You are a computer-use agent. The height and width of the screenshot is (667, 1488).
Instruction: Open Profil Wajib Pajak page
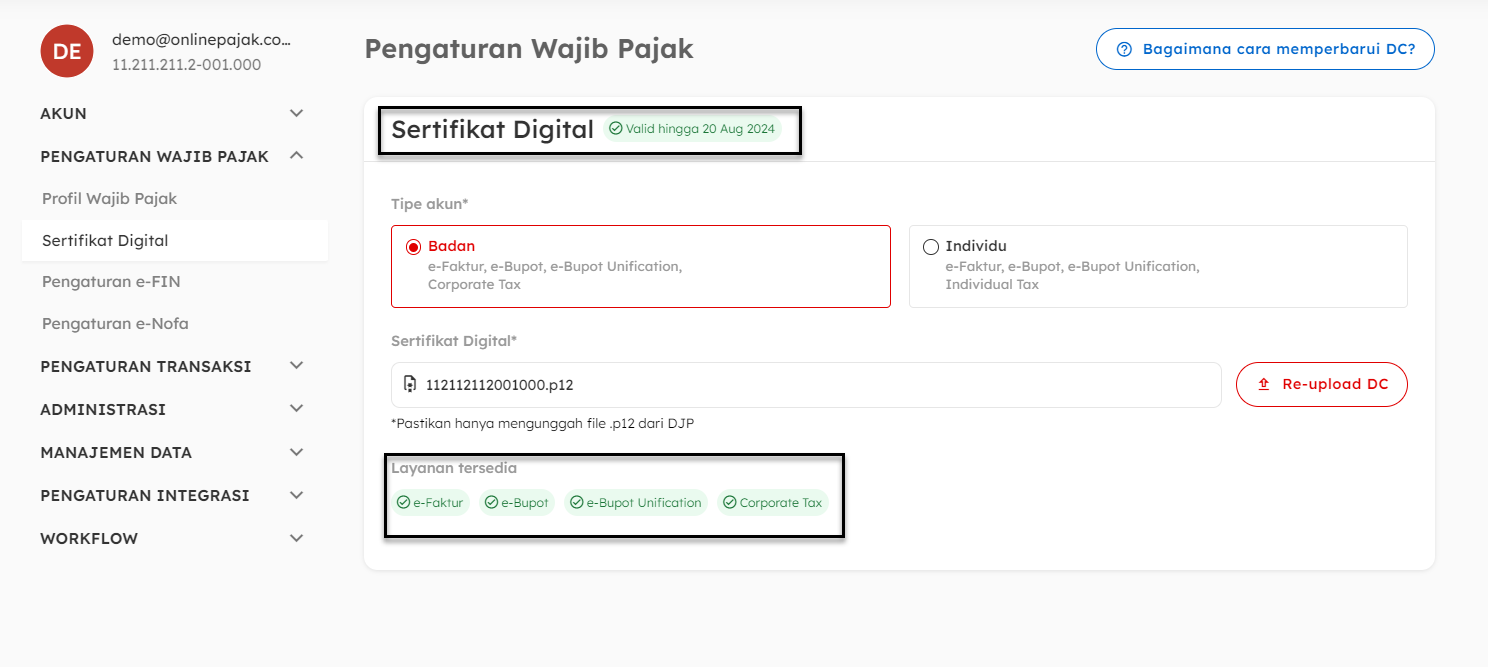[109, 199]
